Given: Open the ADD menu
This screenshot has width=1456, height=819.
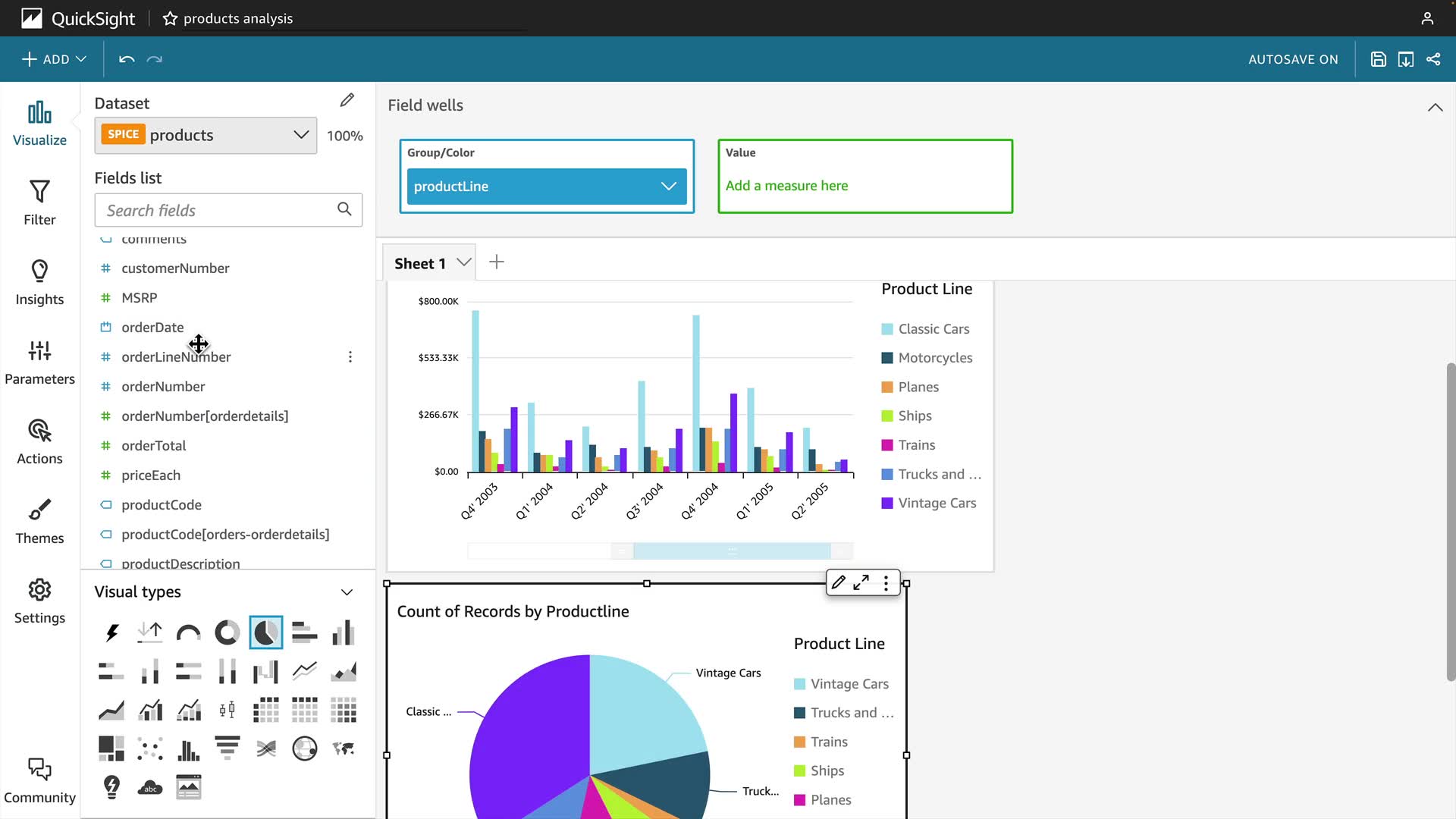Looking at the screenshot, I should coord(54,59).
